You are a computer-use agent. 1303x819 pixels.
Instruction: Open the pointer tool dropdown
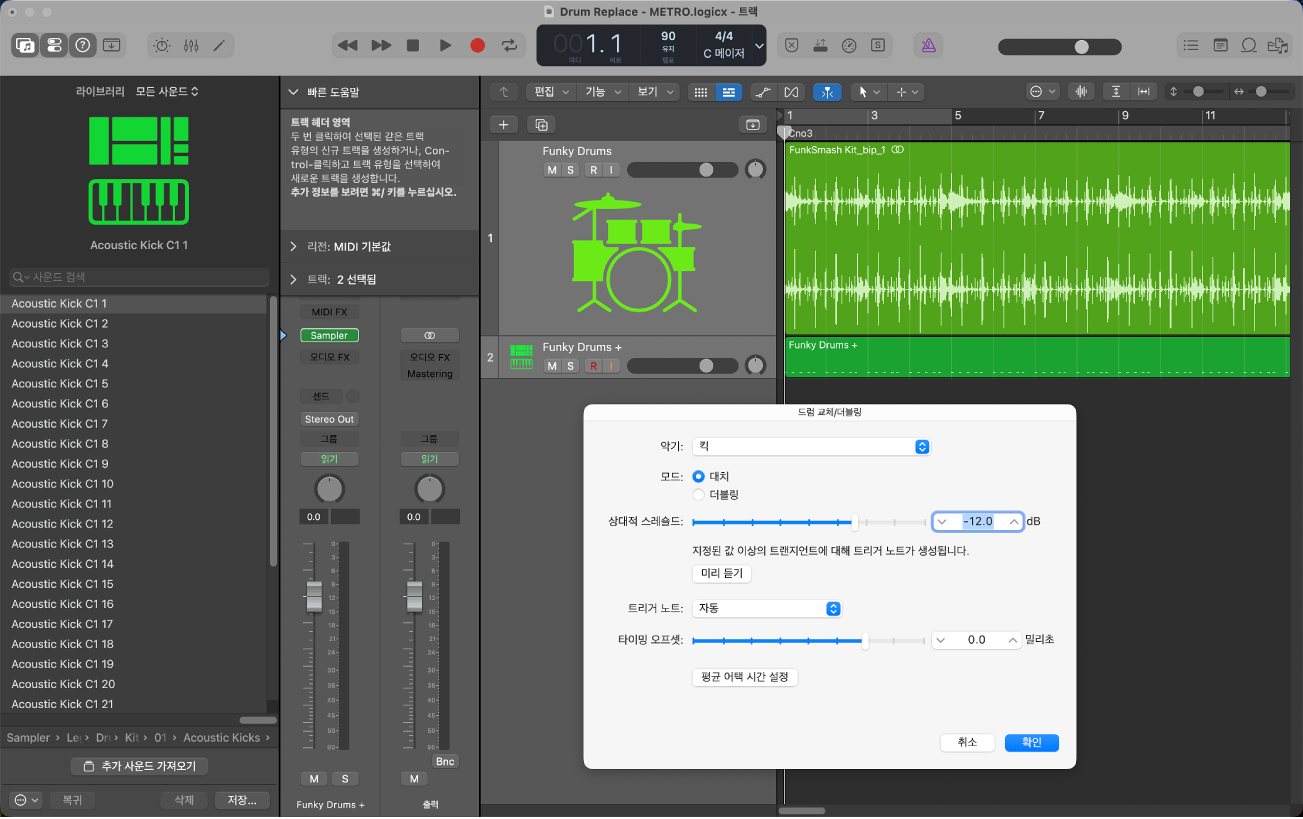pyautogui.click(x=867, y=92)
